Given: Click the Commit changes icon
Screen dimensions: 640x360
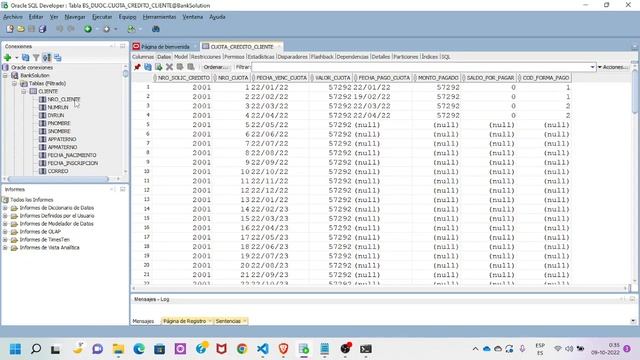Looking at the screenshot, I should click(x=180, y=67).
